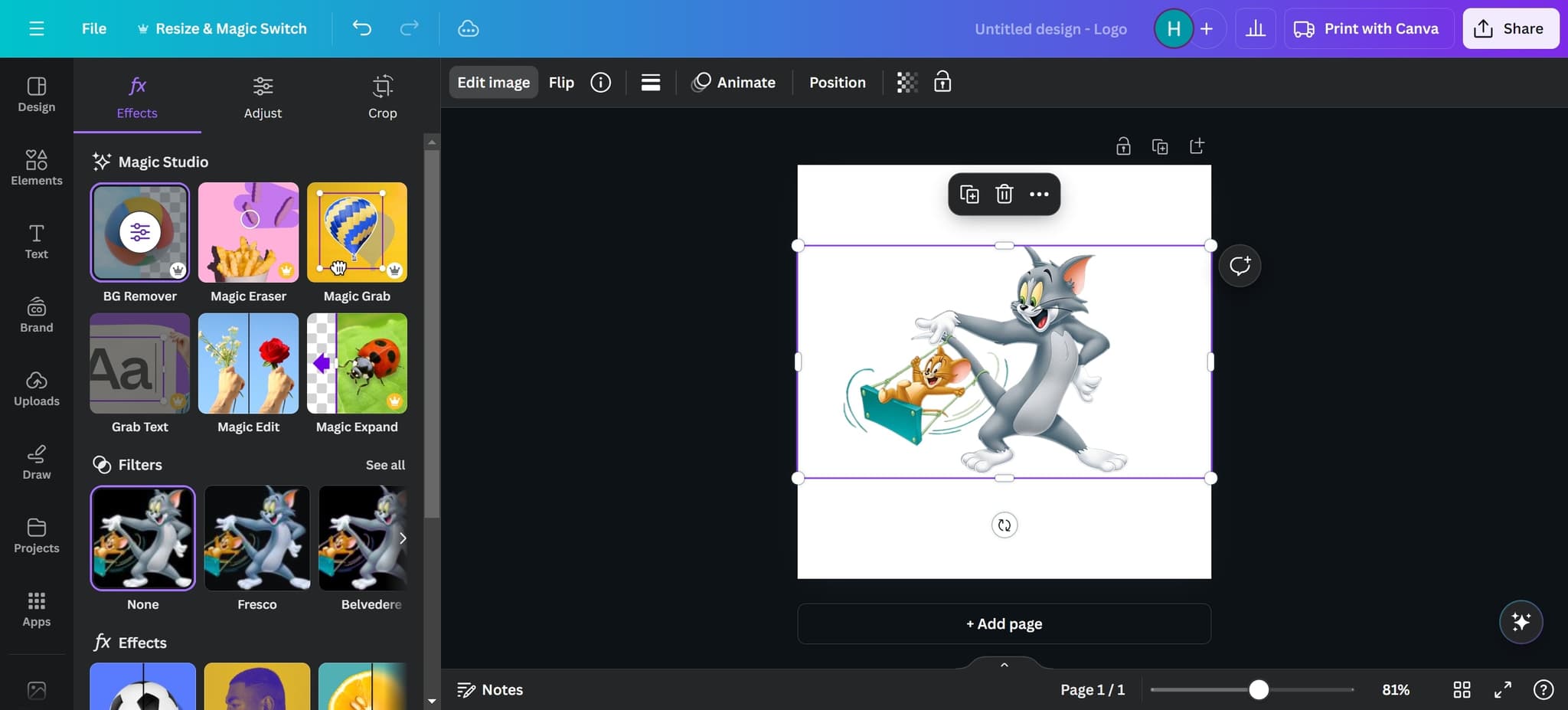Open the three-dots more options menu
The height and width of the screenshot is (710, 1568).
(1039, 194)
